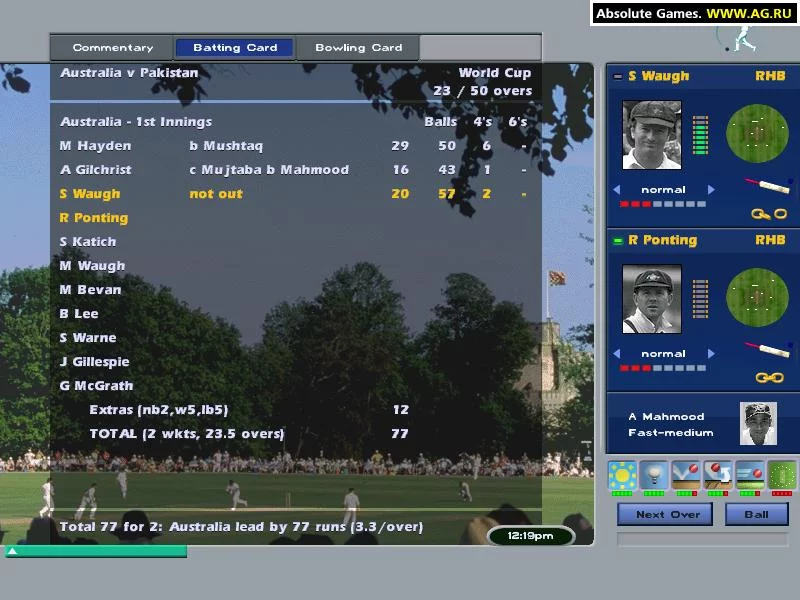Click the 'Fast-medium' bowler type label
Image resolution: width=800 pixels, height=600 pixels.
[x=670, y=433]
